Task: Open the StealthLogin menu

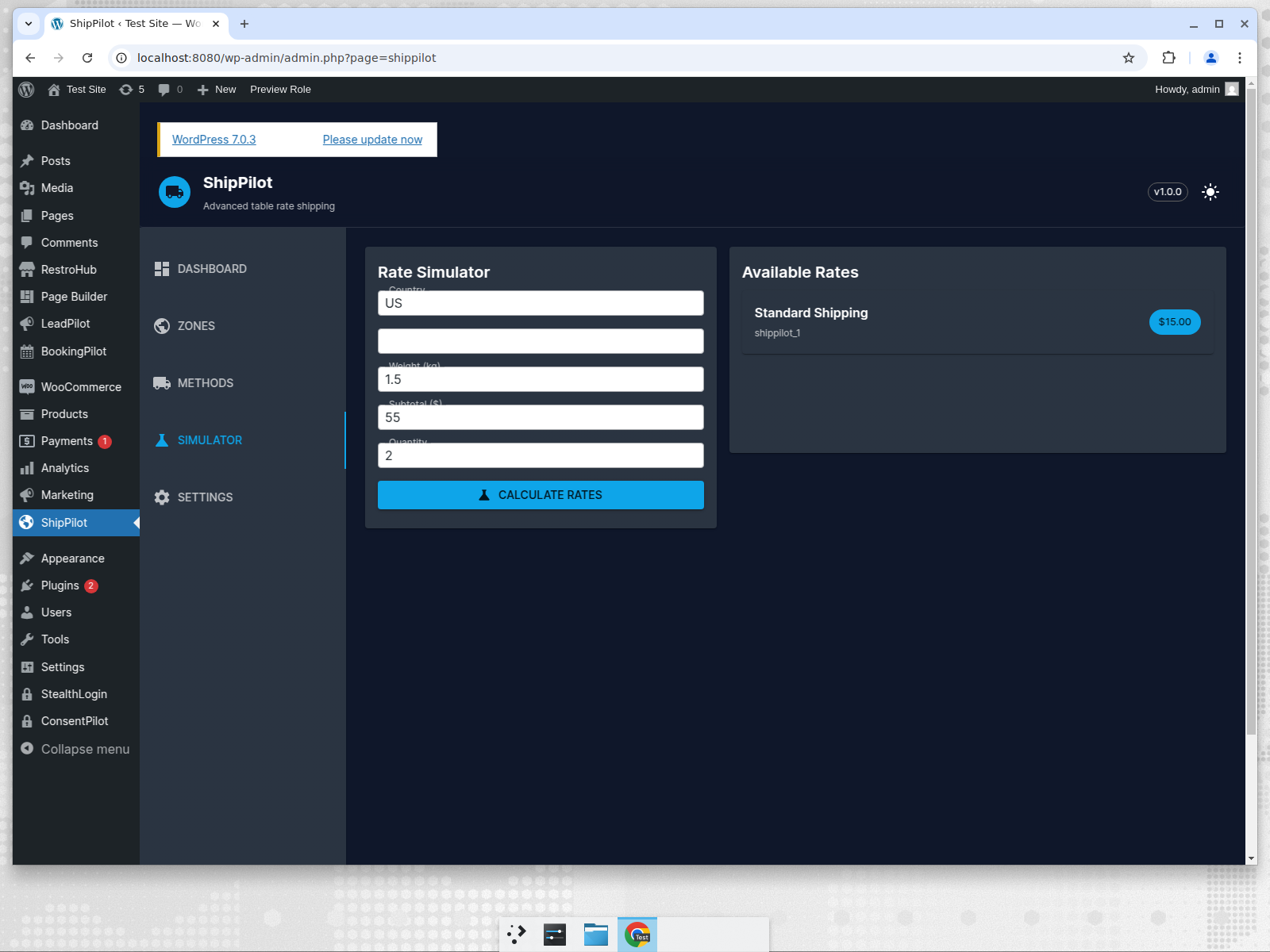Action: [76, 694]
